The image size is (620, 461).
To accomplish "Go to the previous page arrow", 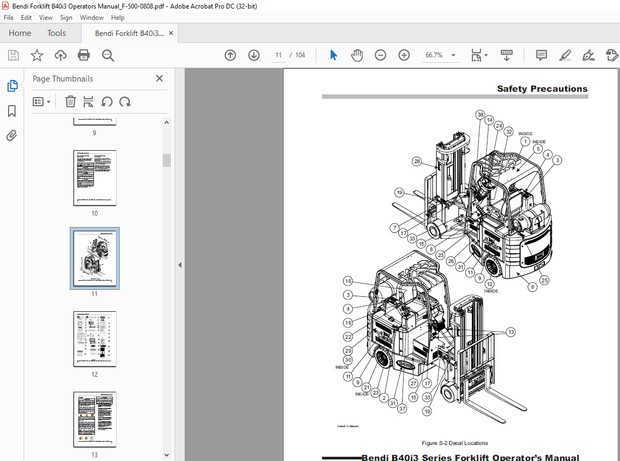I will click(230, 55).
